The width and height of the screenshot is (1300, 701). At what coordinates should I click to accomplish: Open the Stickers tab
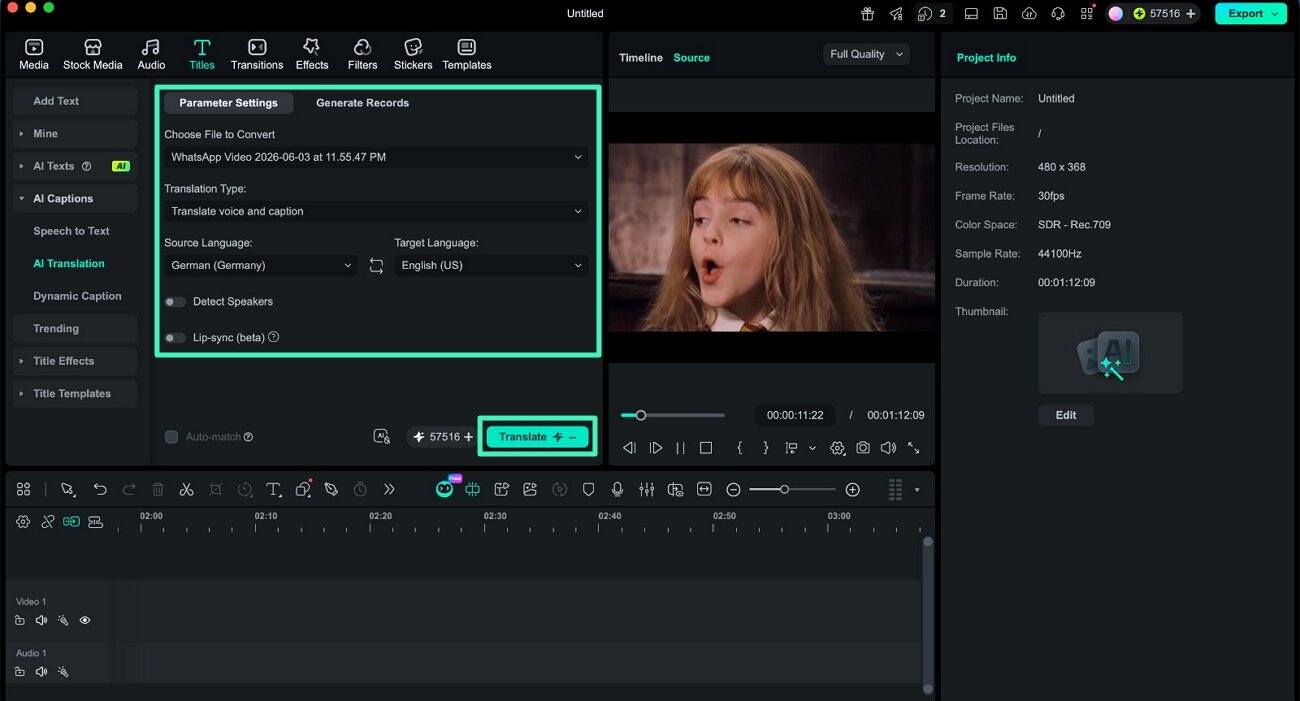(x=413, y=55)
